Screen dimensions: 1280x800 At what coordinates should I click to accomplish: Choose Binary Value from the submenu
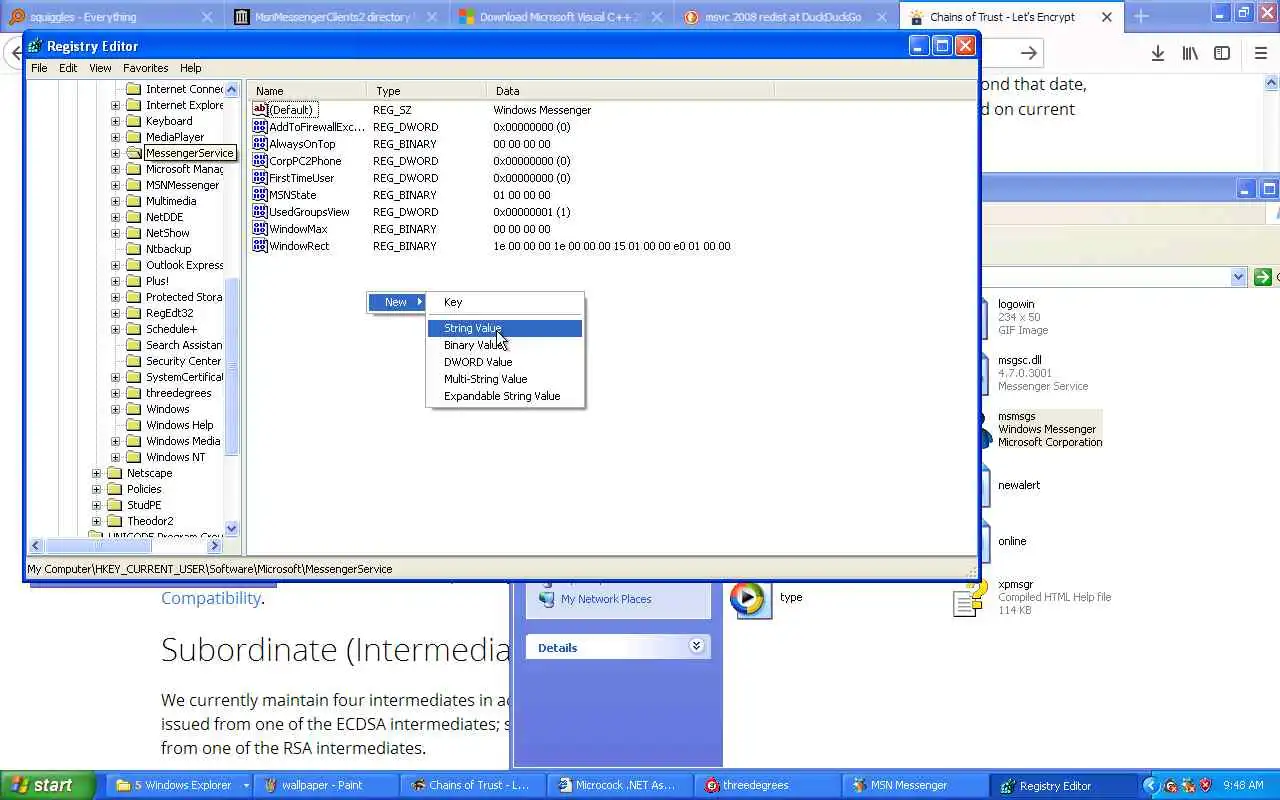tap(505, 345)
